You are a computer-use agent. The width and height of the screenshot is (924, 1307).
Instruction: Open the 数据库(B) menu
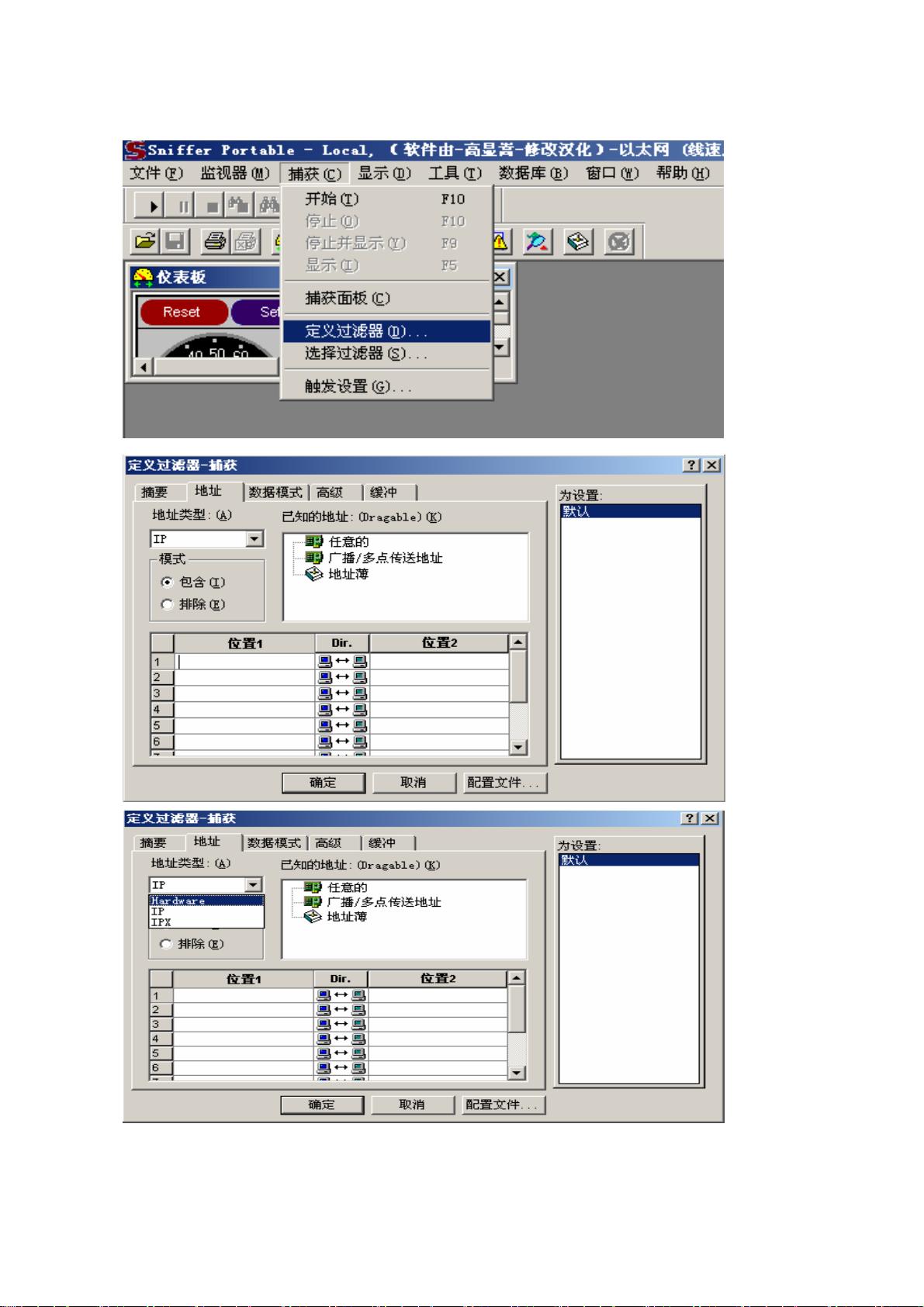[533, 174]
